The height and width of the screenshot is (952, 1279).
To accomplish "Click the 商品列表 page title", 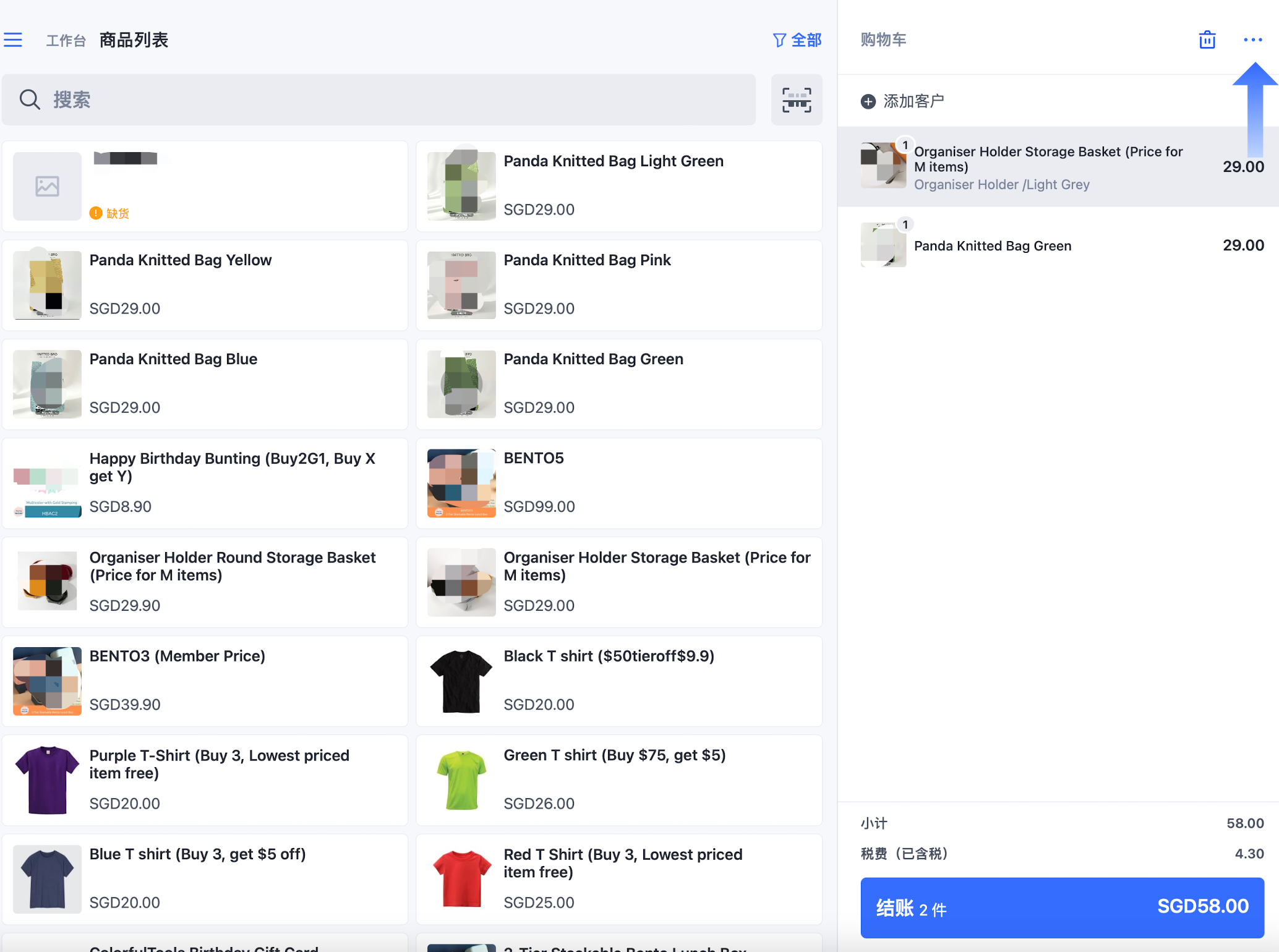I will (x=134, y=40).
